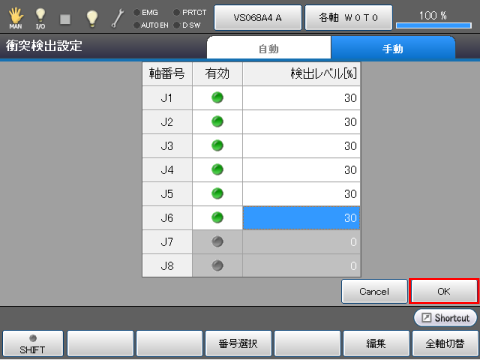
Task: Click the J5 axis row label
Action: 167,194
